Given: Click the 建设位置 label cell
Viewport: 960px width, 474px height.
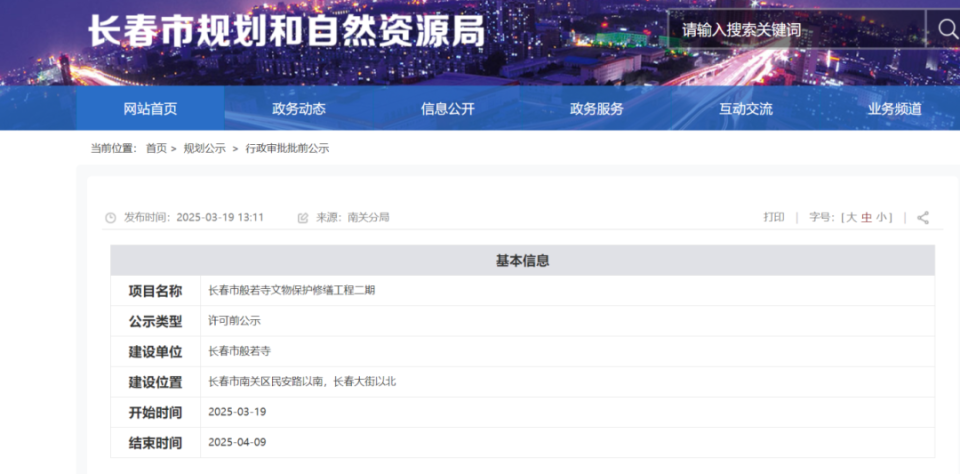Looking at the screenshot, I should [x=156, y=382].
